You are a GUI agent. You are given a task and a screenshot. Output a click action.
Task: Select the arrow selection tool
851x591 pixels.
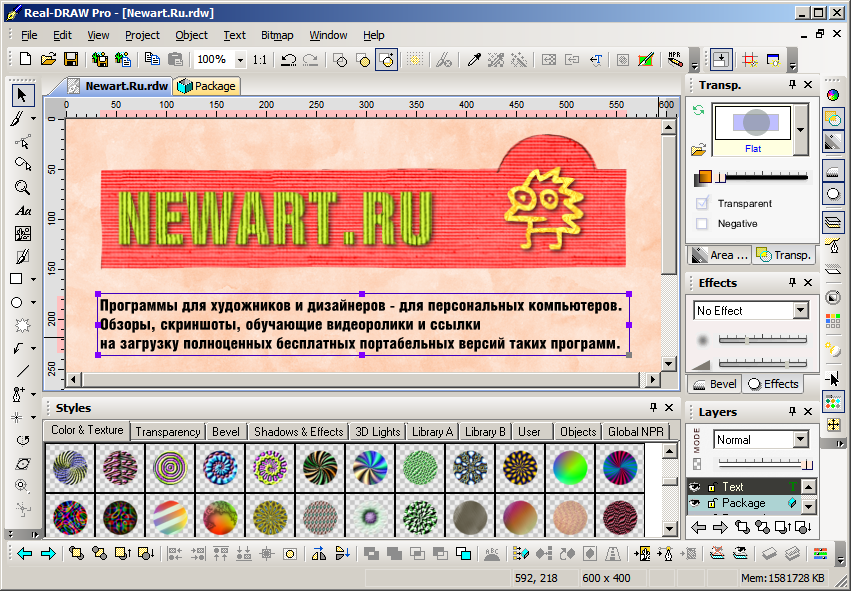coord(22,95)
